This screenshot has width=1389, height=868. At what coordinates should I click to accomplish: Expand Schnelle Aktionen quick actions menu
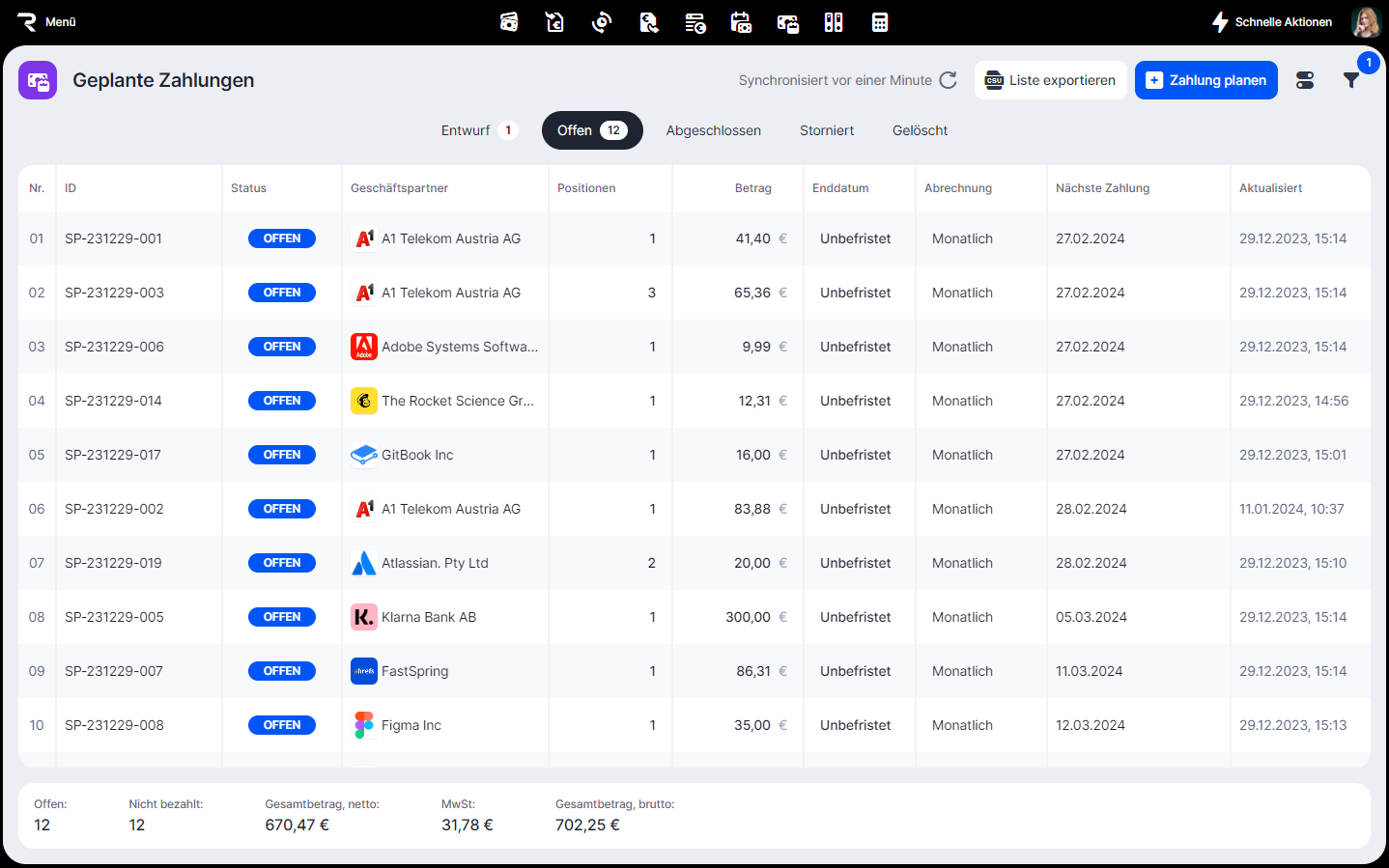coord(1272,22)
